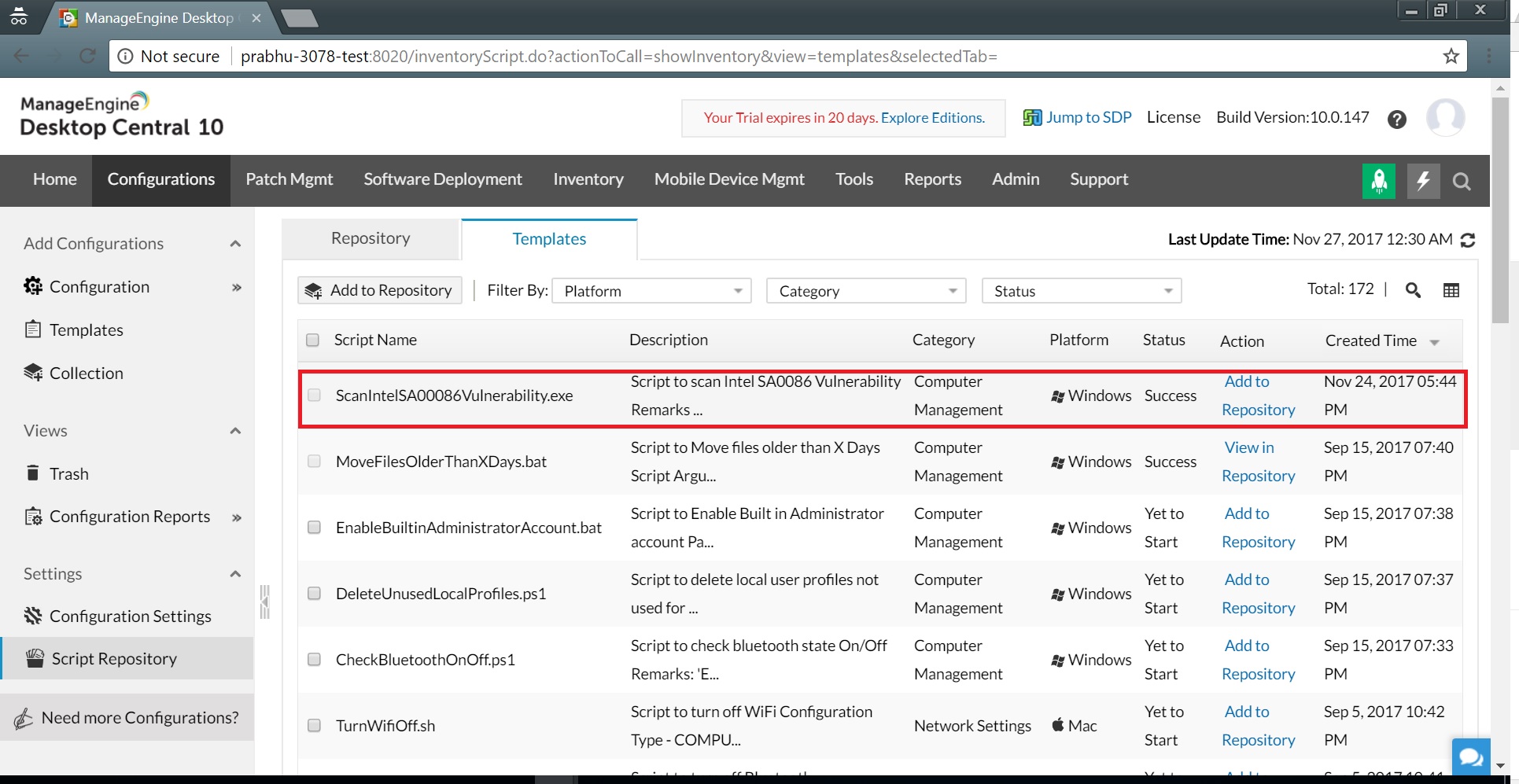Click the Trash bin icon in sidebar
The image size is (1519, 784).
pos(33,473)
